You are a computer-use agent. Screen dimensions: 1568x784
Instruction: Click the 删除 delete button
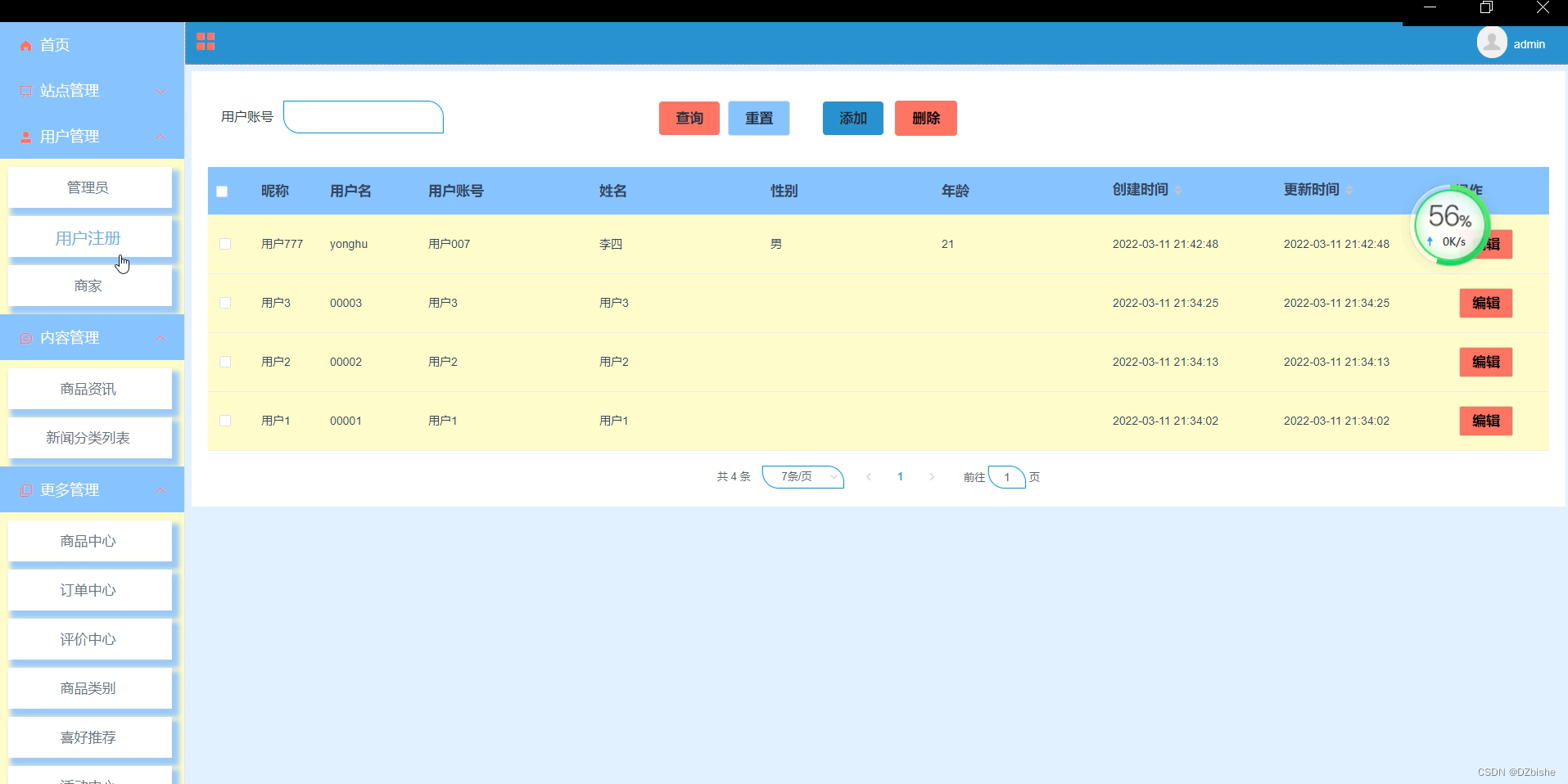coord(926,118)
